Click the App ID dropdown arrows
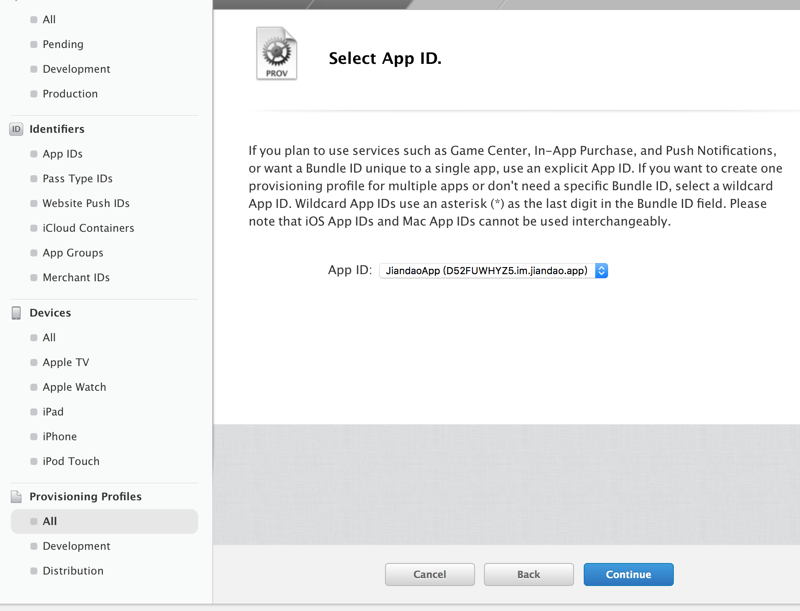The width and height of the screenshot is (800, 611). pos(602,270)
